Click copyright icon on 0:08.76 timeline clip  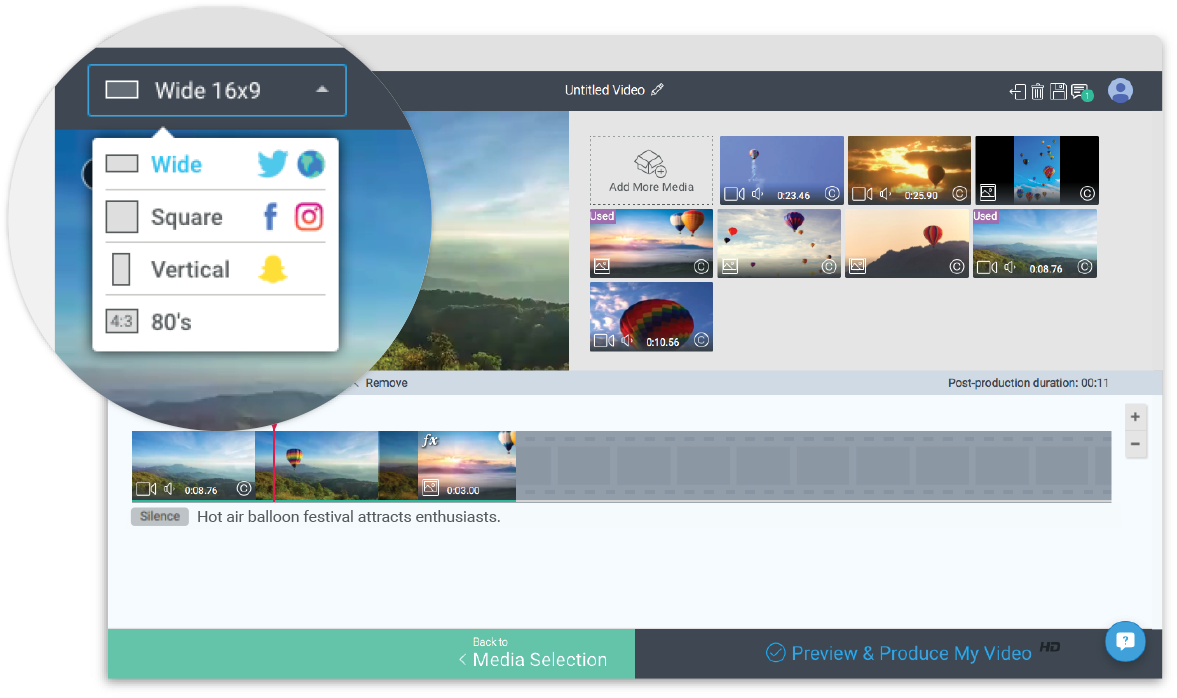tap(244, 489)
